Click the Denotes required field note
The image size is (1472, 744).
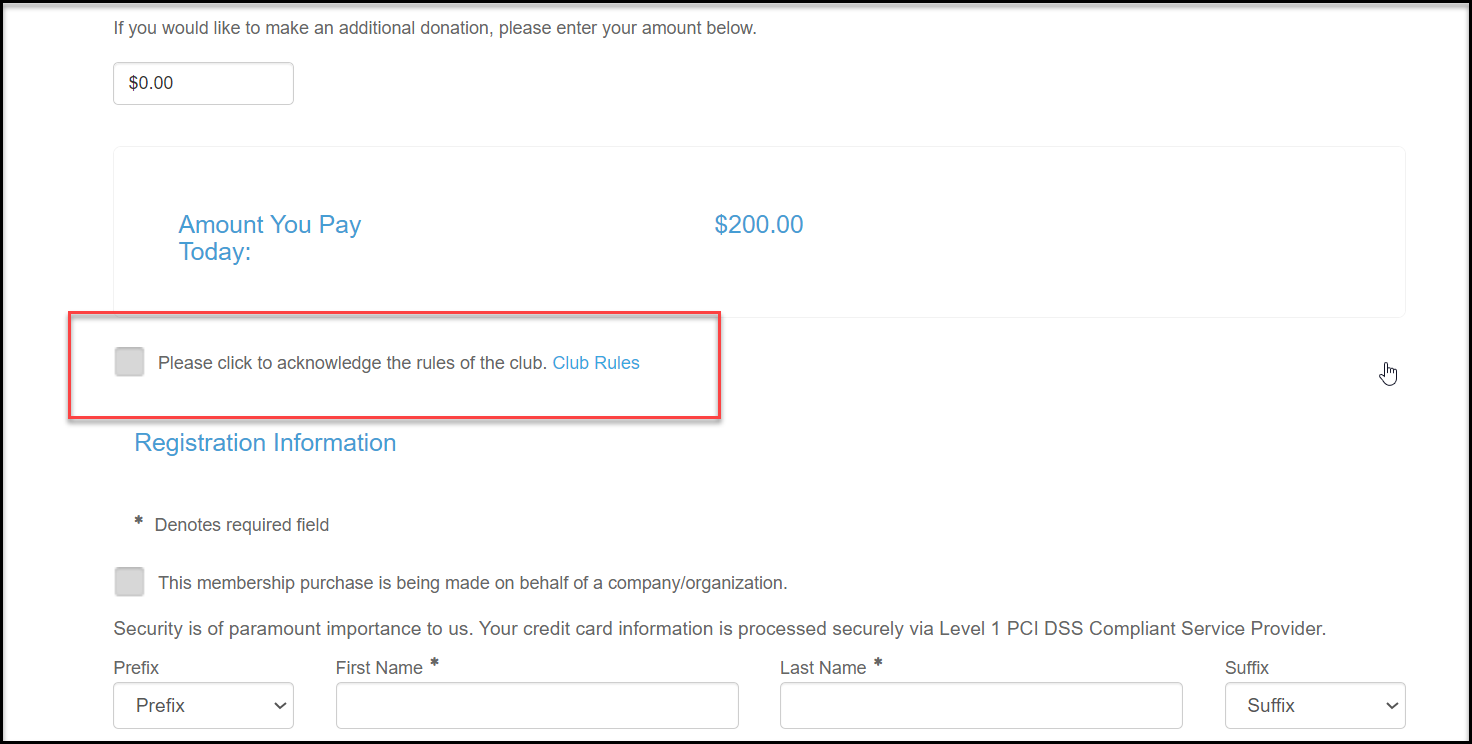241,525
